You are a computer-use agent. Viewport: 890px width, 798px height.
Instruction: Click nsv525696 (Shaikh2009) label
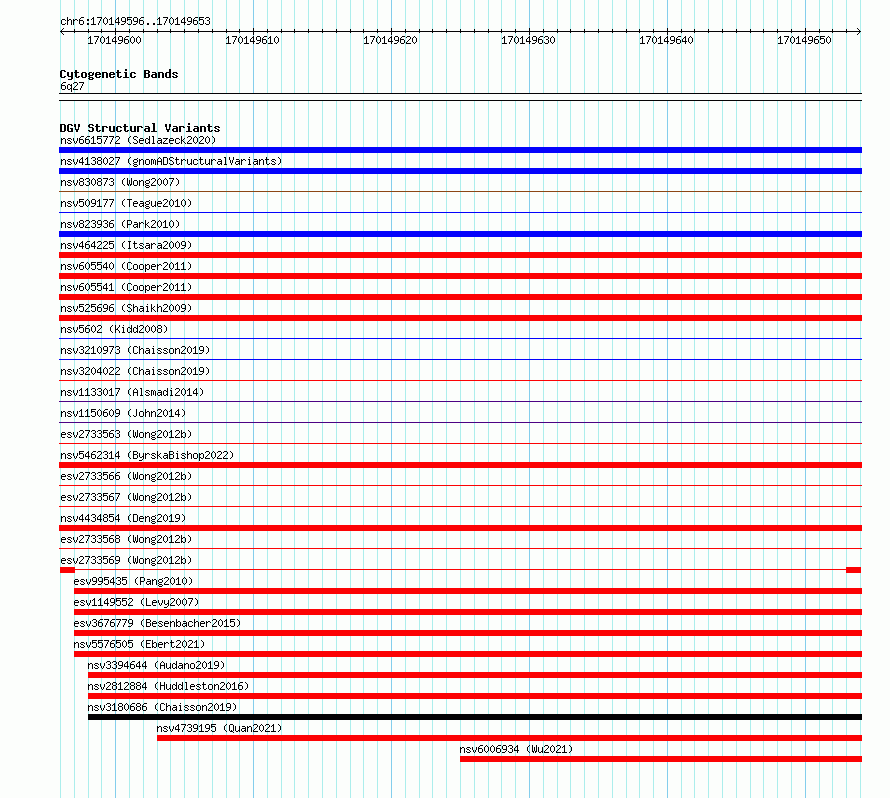(x=126, y=308)
